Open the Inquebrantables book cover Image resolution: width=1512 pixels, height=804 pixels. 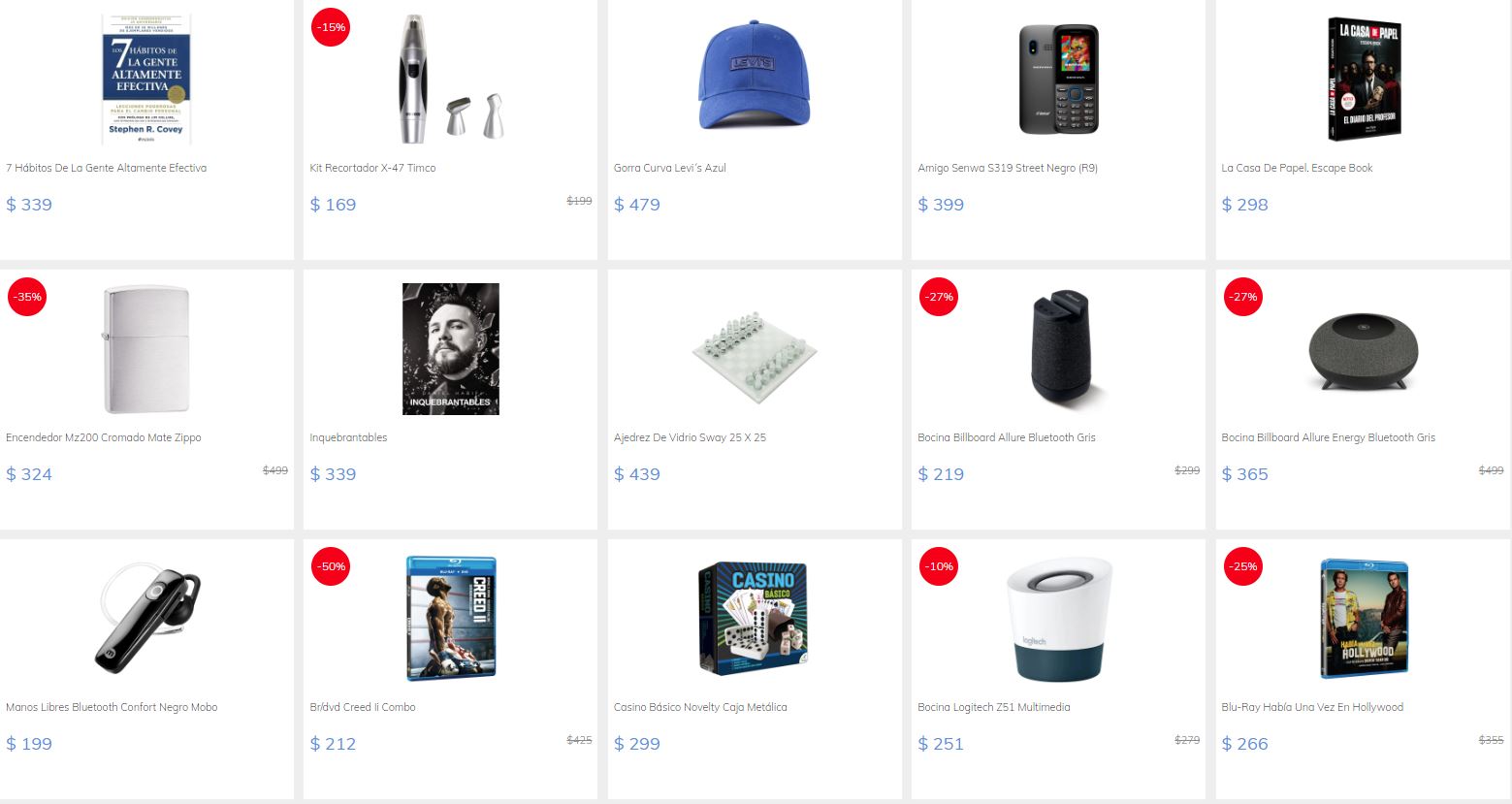(x=450, y=349)
